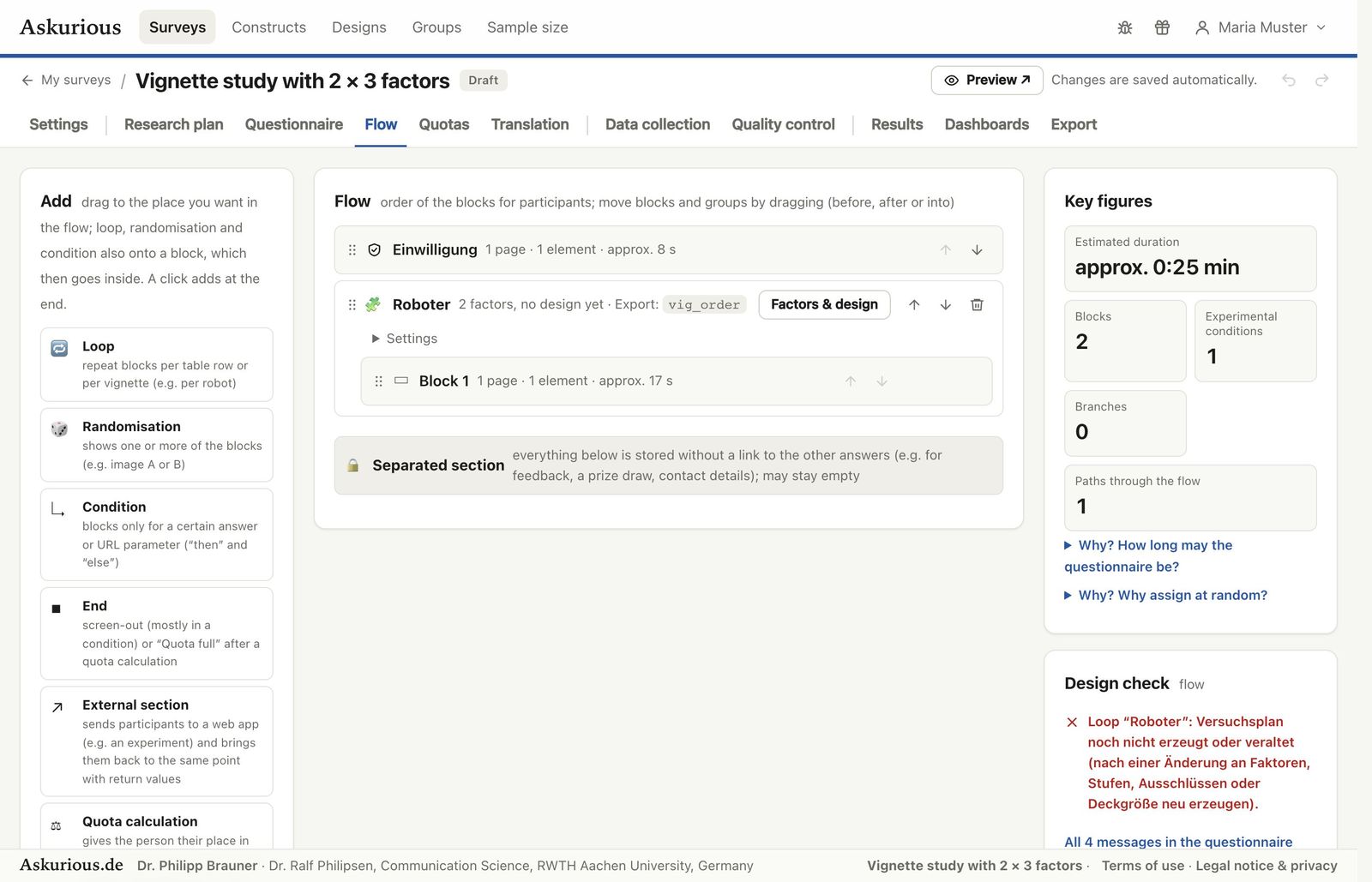The width and height of the screenshot is (1372, 882).
Task: Add a Randomisation element to the flow
Action: click(x=157, y=445)
